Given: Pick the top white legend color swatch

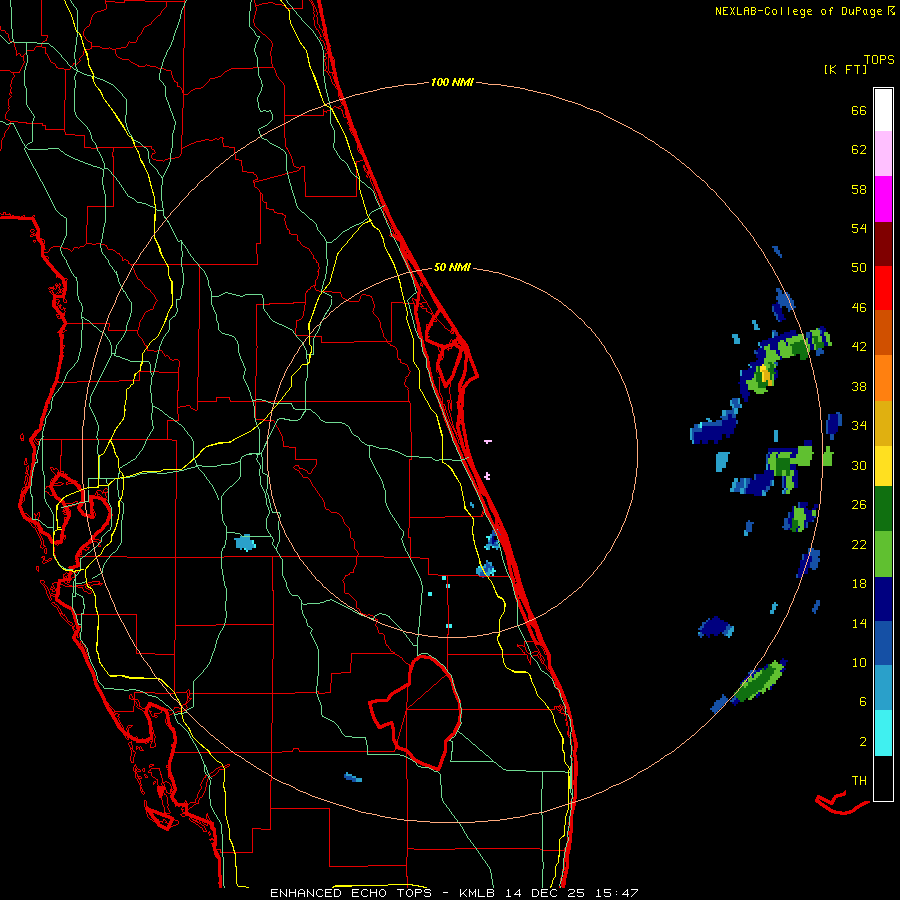Looking at the screenshot, I should click(x=883, y=110).
